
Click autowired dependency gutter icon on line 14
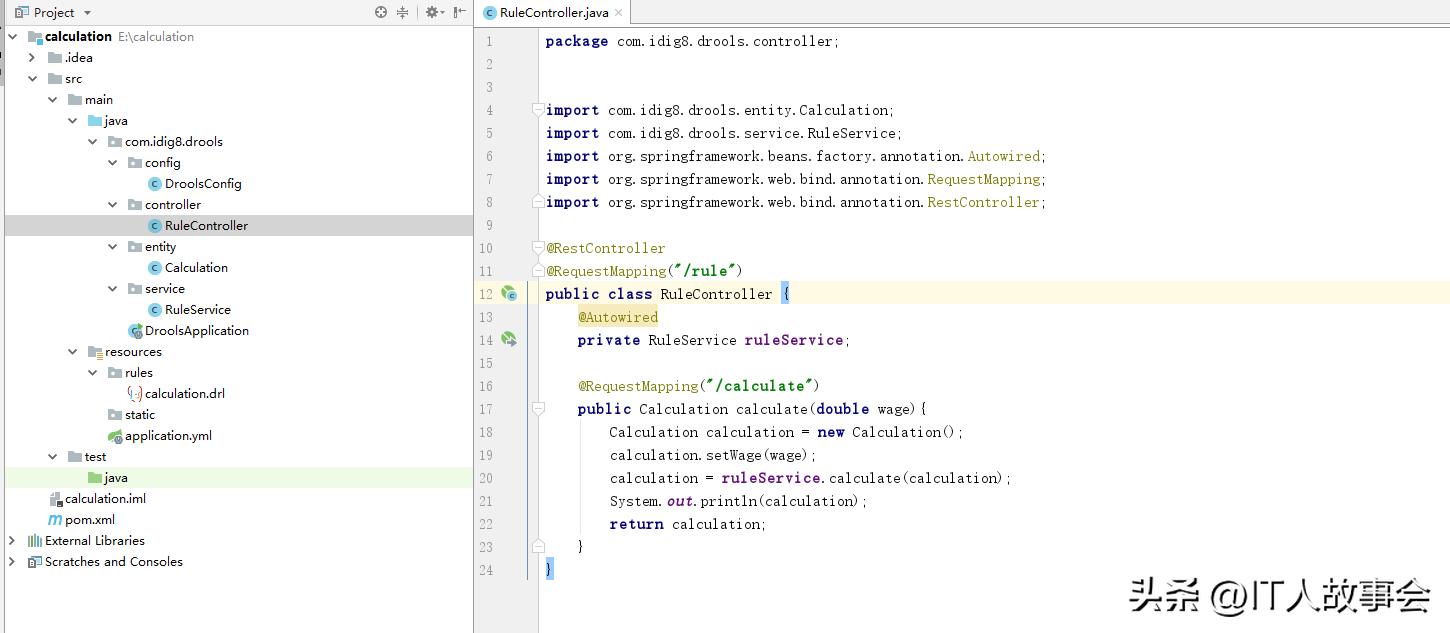(x=508, y=340)
